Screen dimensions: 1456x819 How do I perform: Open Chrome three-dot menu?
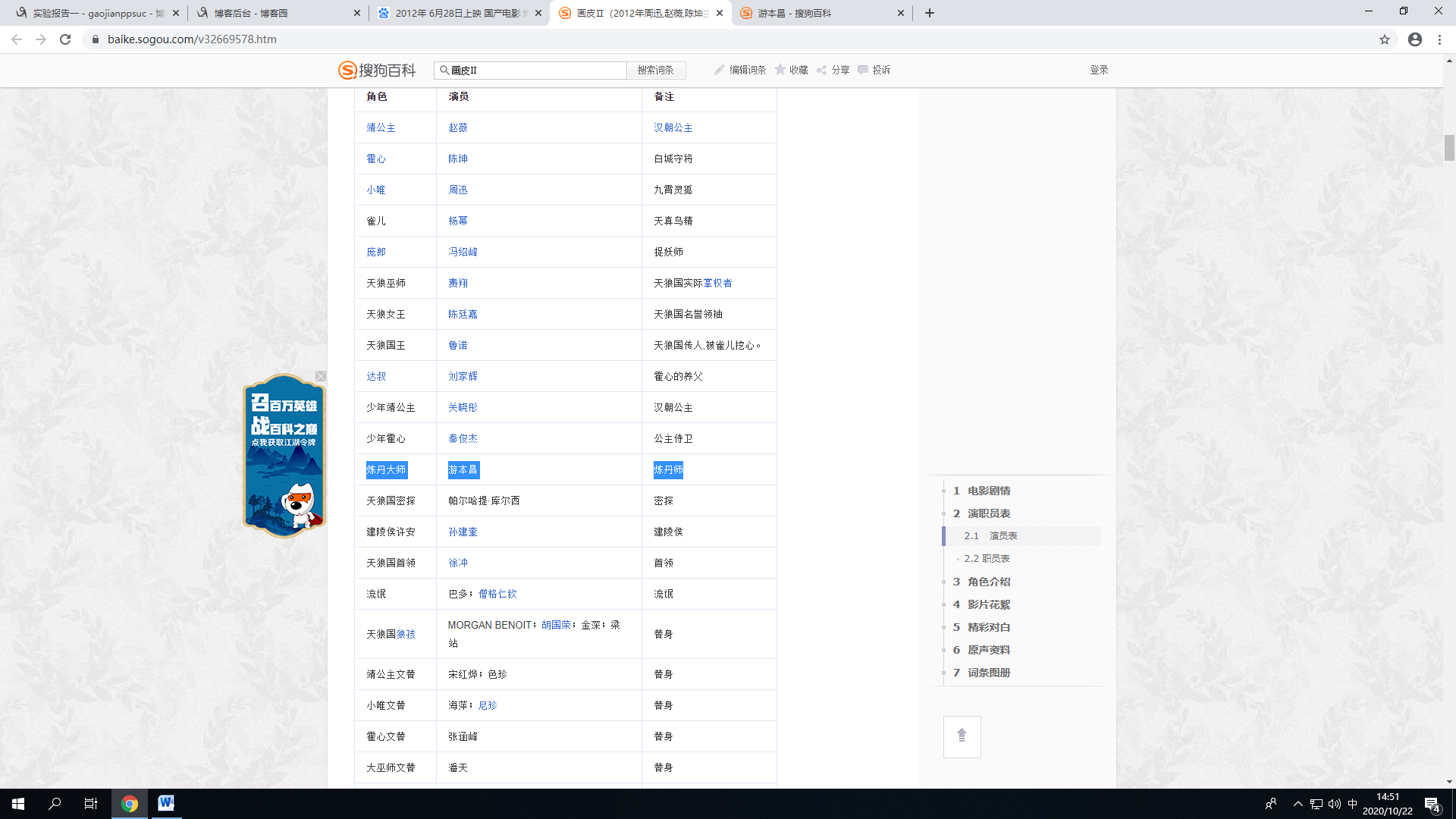tap(1439, 39)
